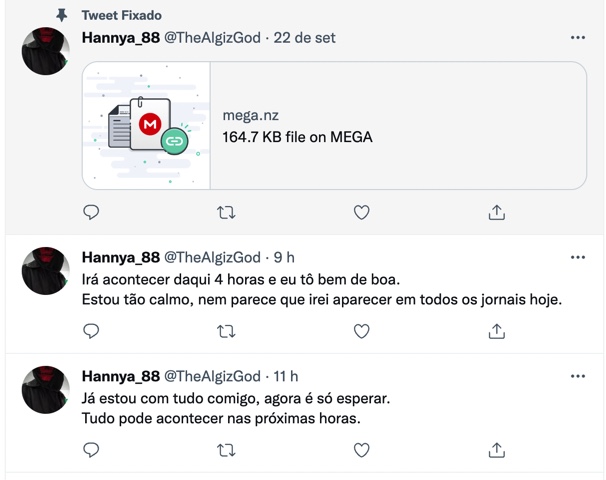Retweet the pinned MEGA file tweet
This screenshot has width=606, height=480.
tap(227, 212)
